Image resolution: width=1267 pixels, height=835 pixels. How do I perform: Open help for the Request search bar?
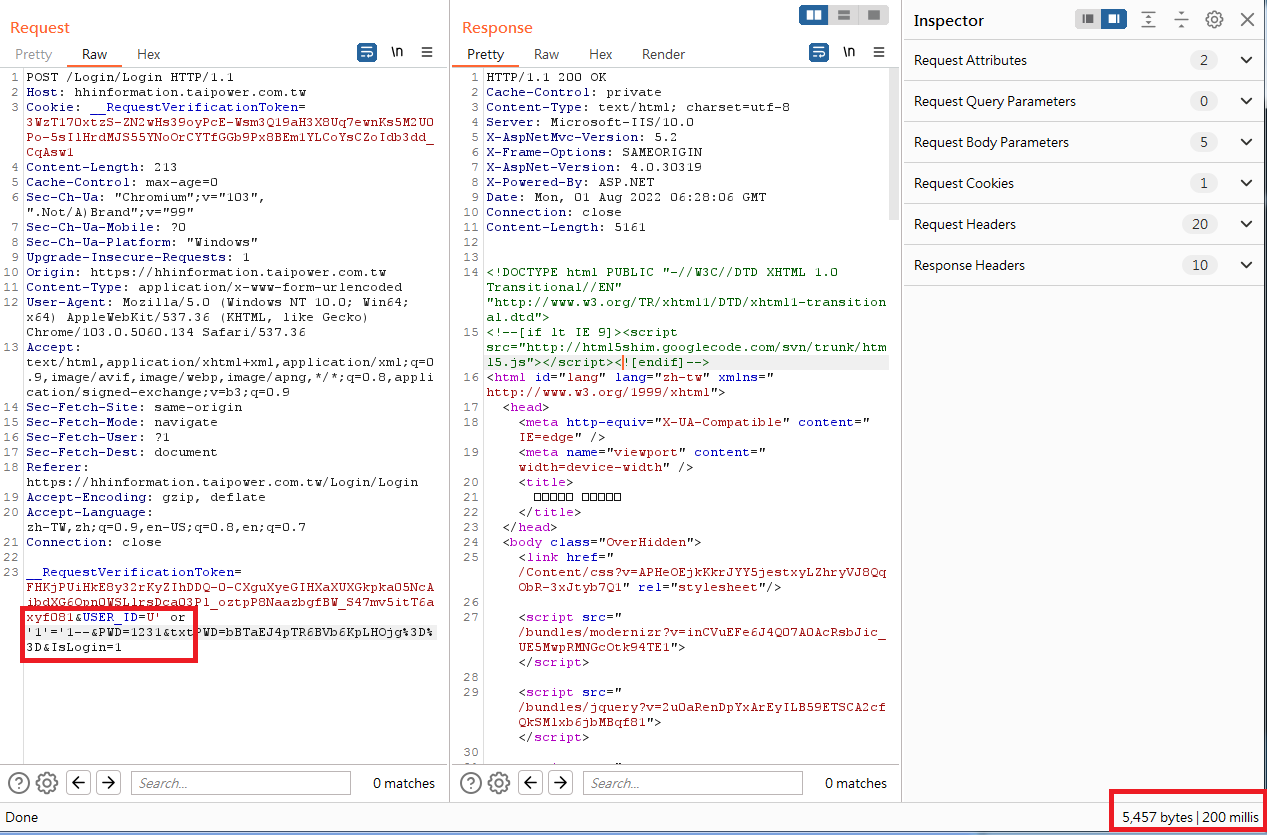[x=19, y=783]
